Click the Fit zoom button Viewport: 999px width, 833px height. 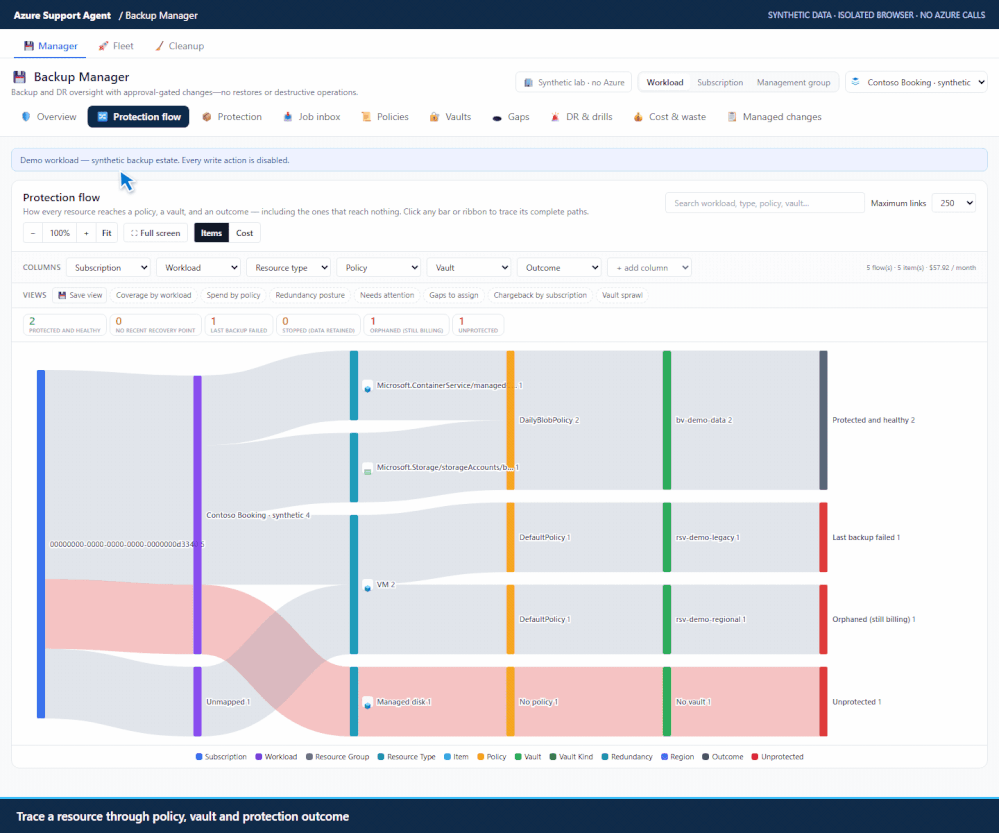pyautogui.click(x=106, y=233)
